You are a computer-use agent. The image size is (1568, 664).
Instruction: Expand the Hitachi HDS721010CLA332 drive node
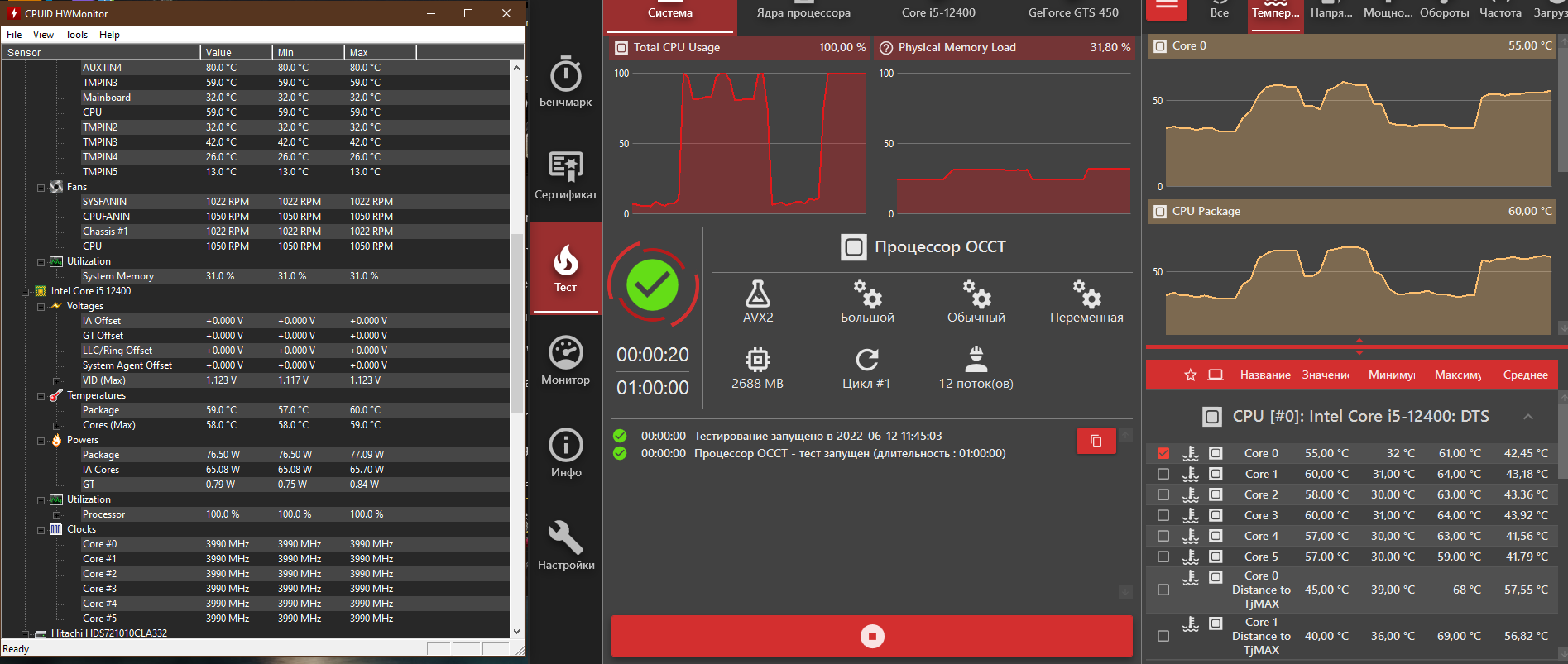[x=26, y=634]
